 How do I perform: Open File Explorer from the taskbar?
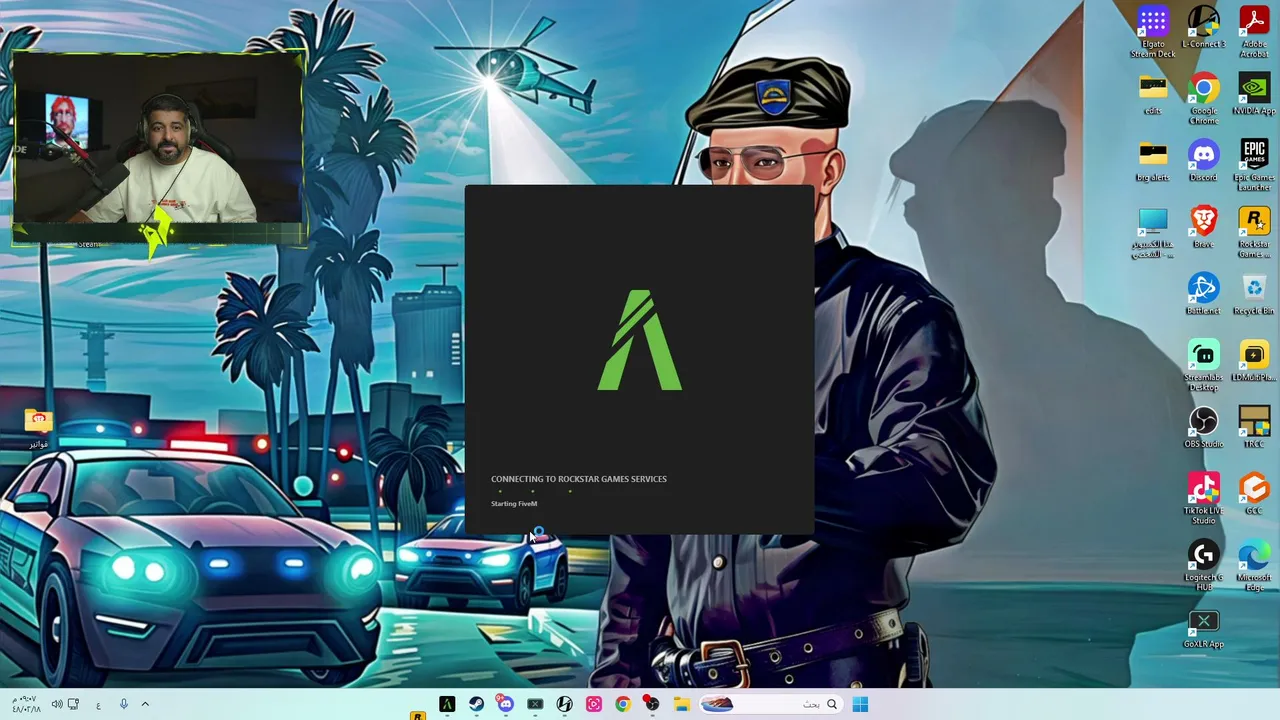(681, 704)
